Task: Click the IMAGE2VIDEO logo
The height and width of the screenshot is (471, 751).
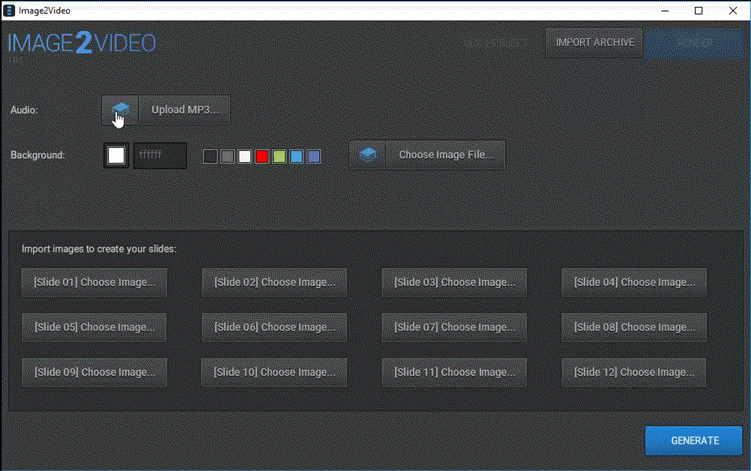Action: click(81, 43)
